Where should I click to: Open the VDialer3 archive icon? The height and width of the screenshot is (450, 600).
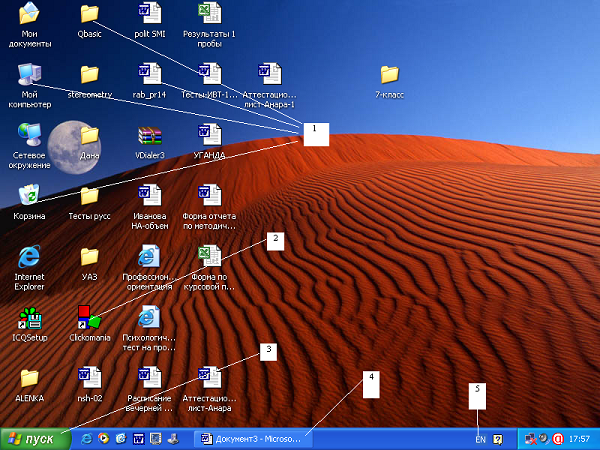pos(149,135)
